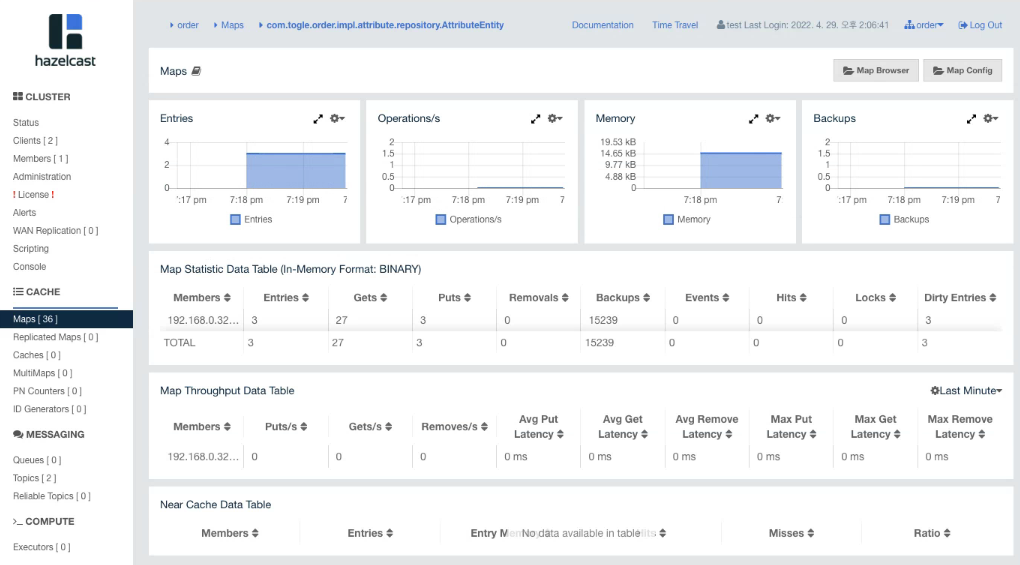The height and width of the screenshot is (565, 1020).
Task: Toggle the Backups legend series
Action: [904, 220]
